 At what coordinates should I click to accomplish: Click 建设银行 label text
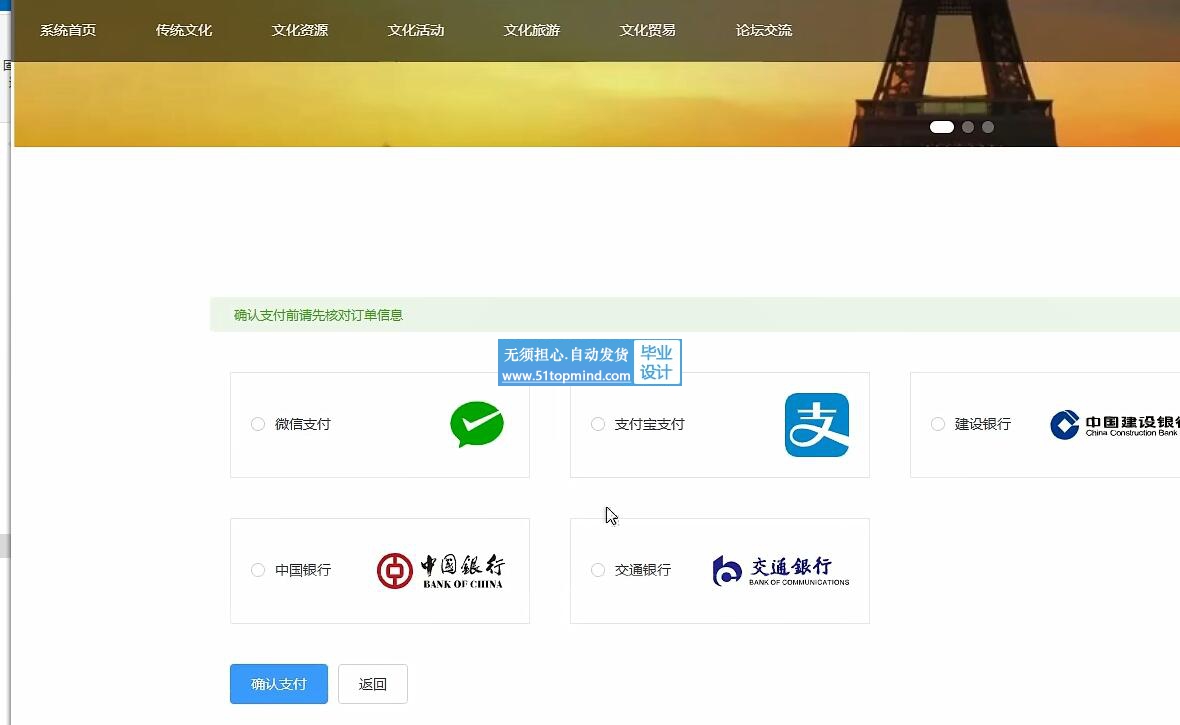pyautogui.click(x=982, y=424)
